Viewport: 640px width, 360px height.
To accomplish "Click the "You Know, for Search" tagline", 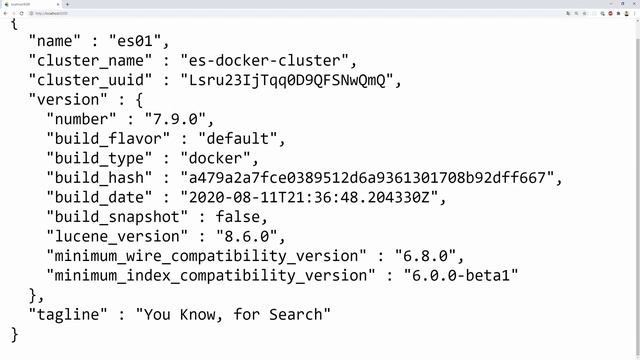I will (x=233, y=315).
